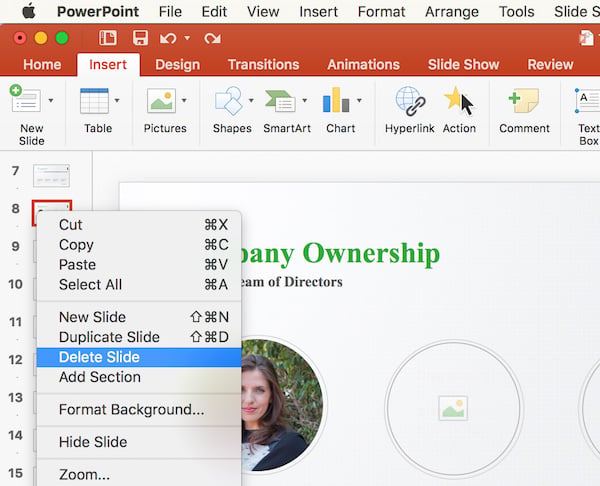The height and width of the screenshot is (486, 600).
Task: Switch to the Animations tab
Action: tap(364, 64)
